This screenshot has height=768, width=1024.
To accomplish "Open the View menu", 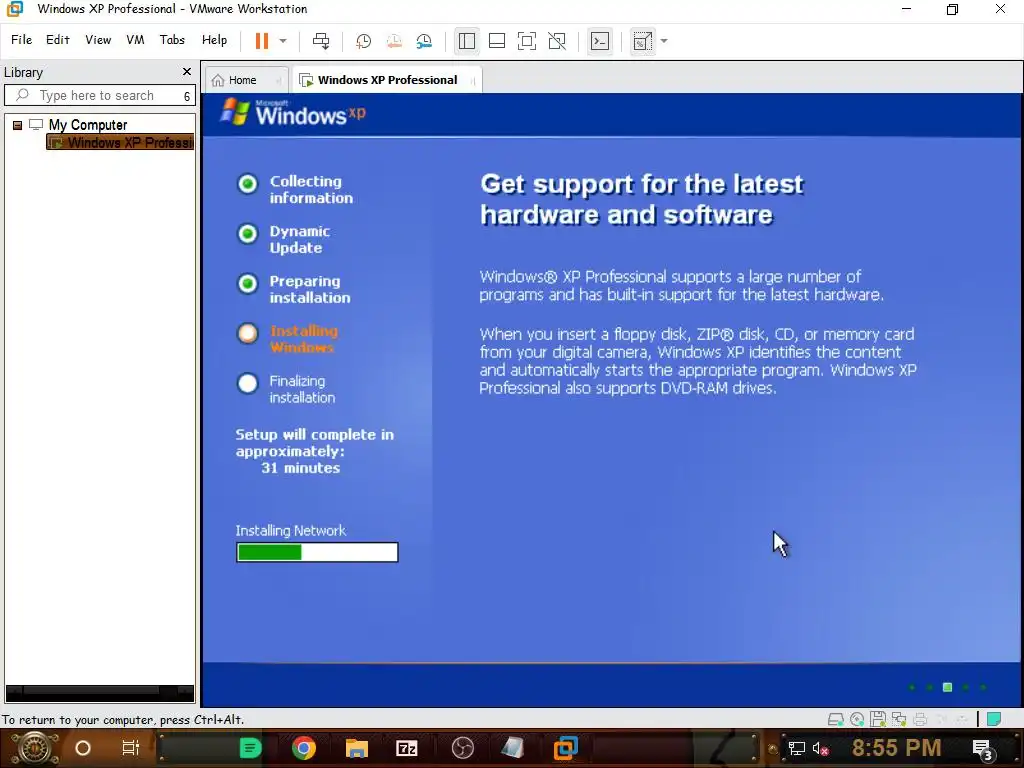I will 98,40.
